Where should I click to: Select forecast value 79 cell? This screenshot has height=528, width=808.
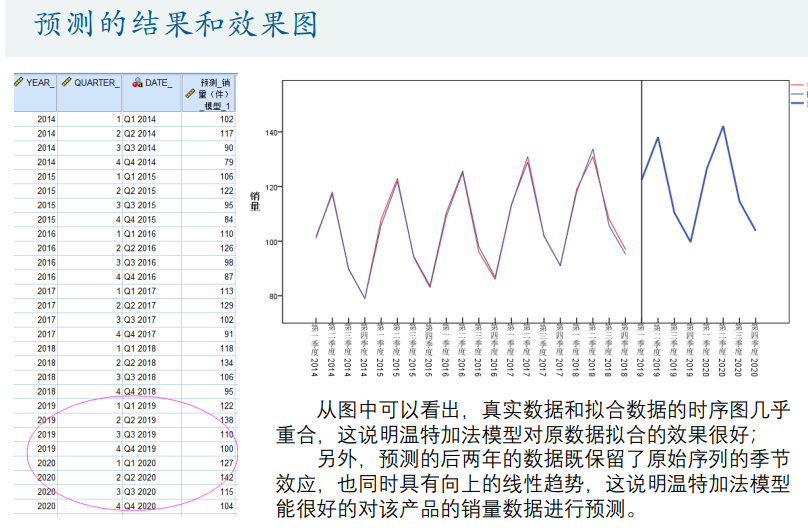(x=227, y=162)
